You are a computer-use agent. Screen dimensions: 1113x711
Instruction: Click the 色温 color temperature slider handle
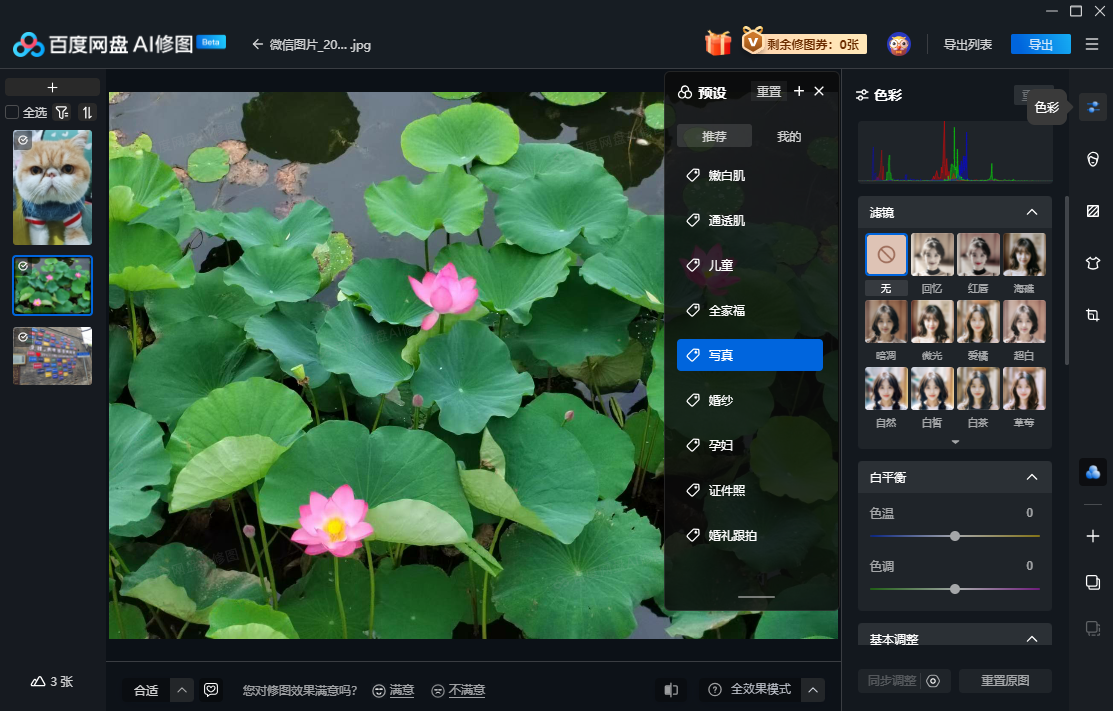[x=955, y=536]
